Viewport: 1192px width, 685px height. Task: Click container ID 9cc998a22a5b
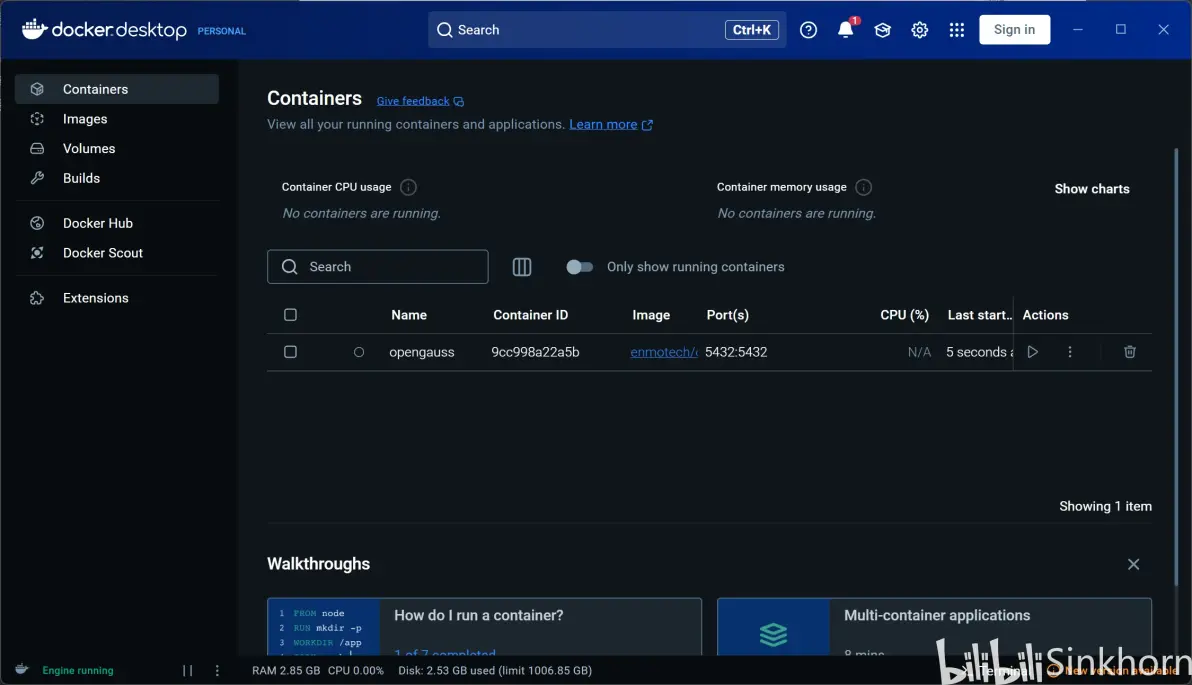[535, 352]
